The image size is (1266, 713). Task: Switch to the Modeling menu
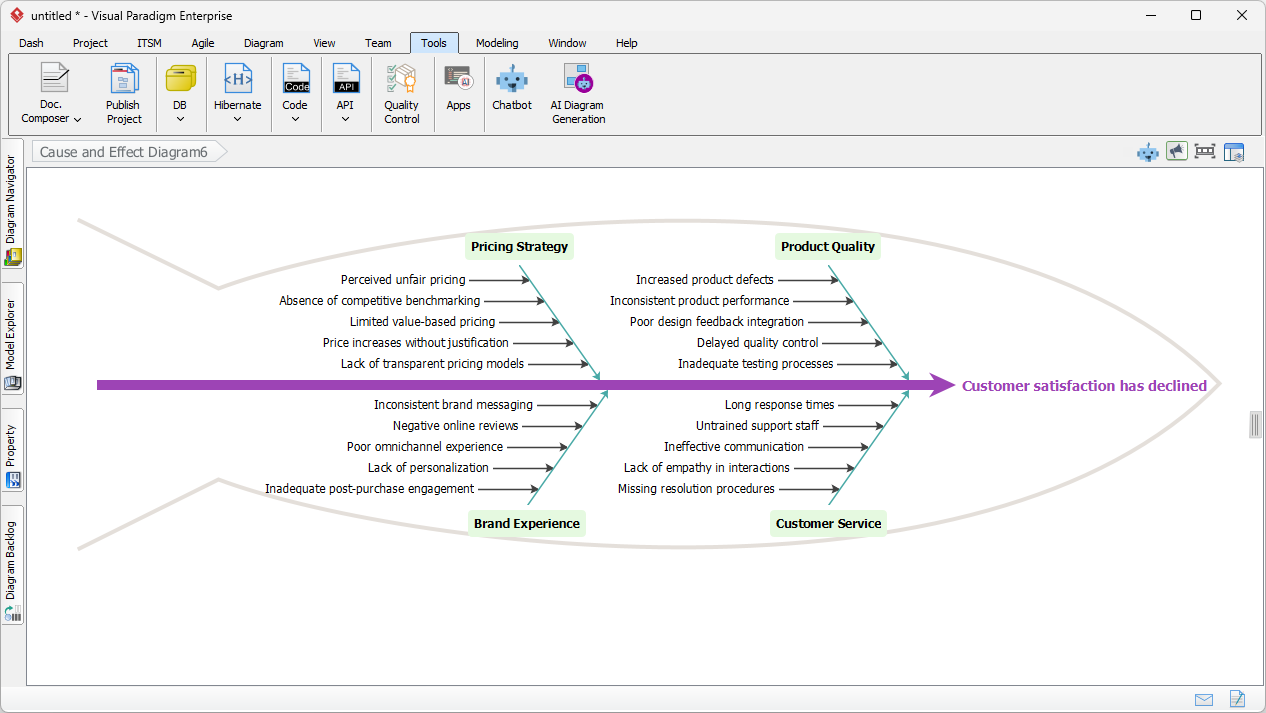(496, 43)
